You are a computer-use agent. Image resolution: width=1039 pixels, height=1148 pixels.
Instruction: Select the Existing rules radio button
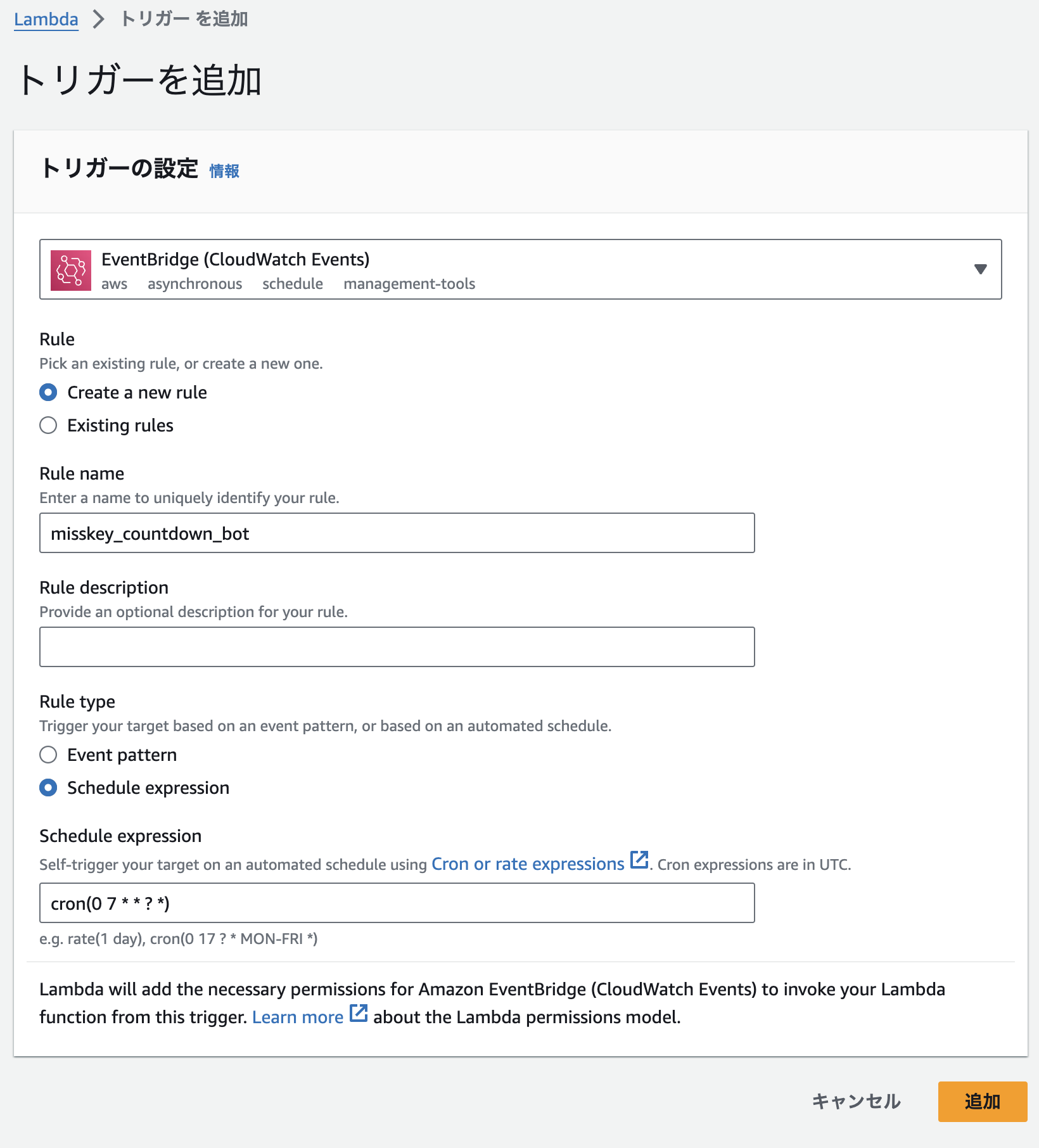tap(48, 425)
